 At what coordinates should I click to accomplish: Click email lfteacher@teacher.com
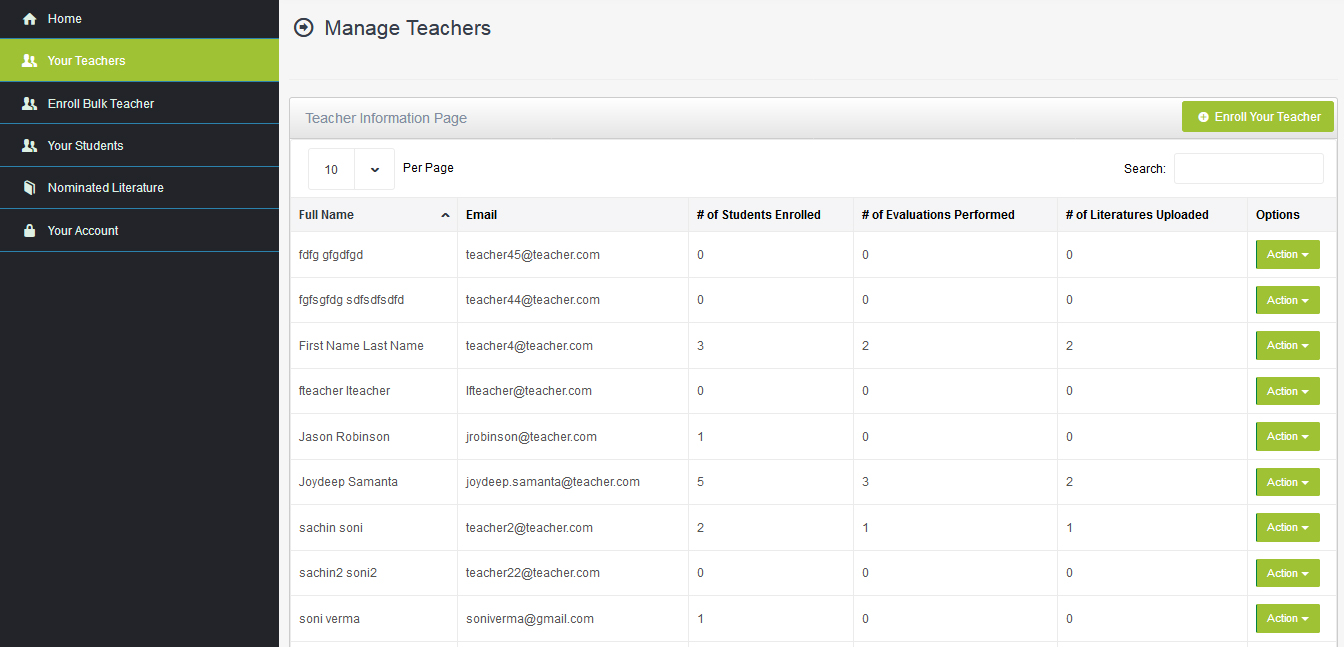click(x=529, y=391)
